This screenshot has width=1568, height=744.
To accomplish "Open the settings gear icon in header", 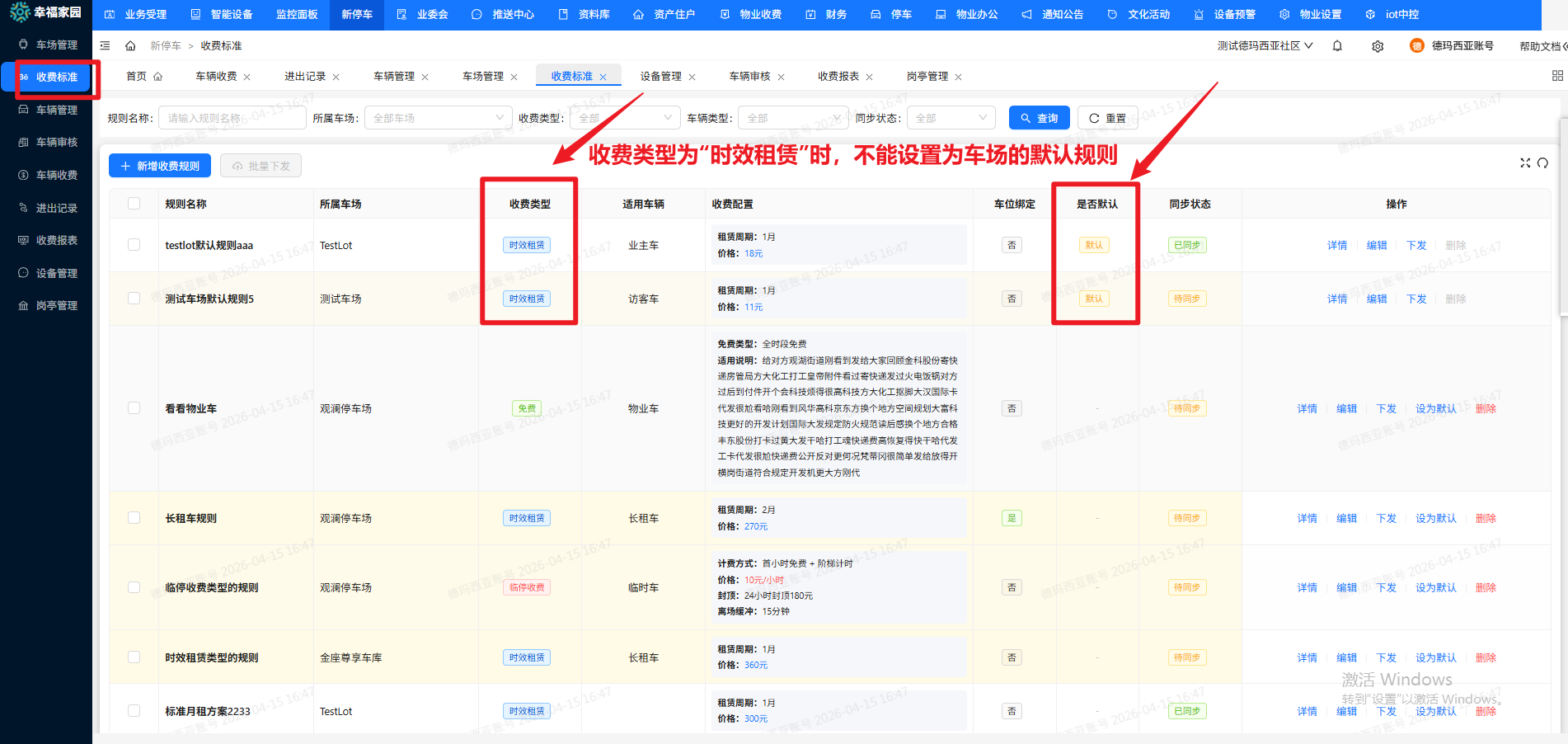I will coord(1378,46).
